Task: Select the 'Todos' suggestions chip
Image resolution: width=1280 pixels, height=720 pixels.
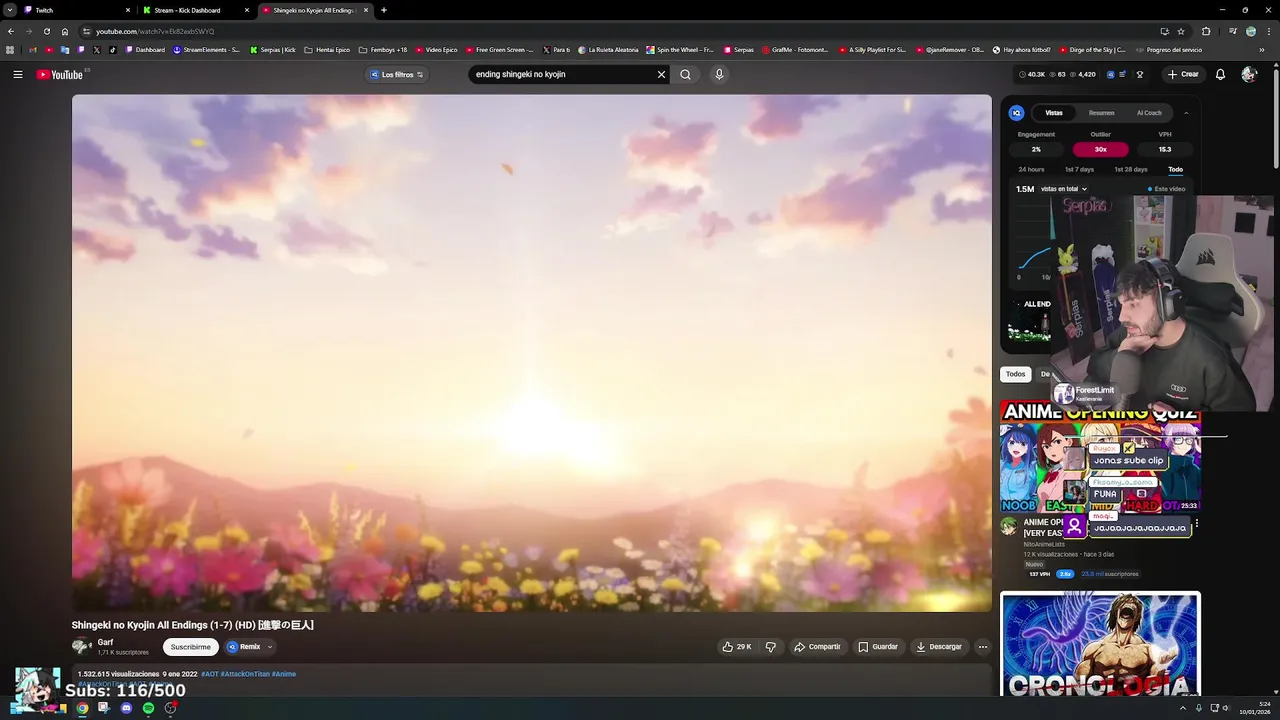Action: (x=1015, y=374)
